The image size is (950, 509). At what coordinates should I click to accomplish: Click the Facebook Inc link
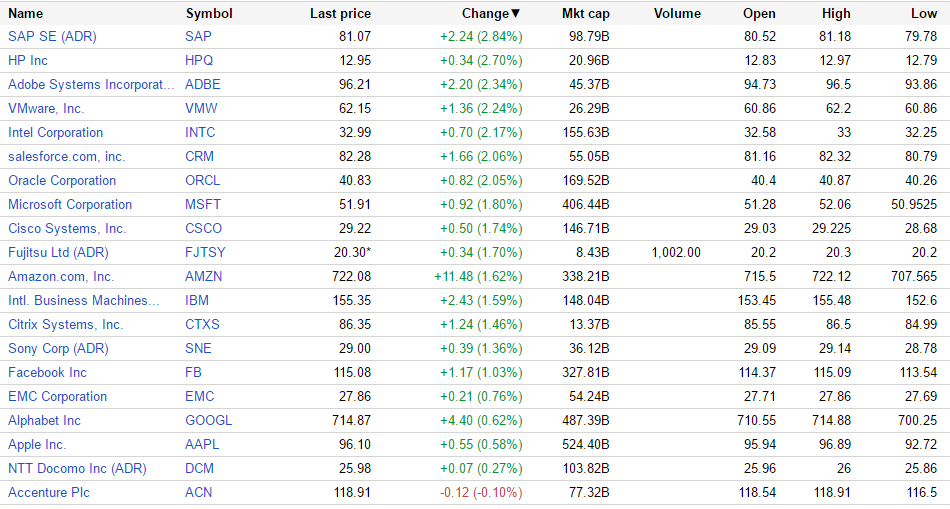[47, 372]
